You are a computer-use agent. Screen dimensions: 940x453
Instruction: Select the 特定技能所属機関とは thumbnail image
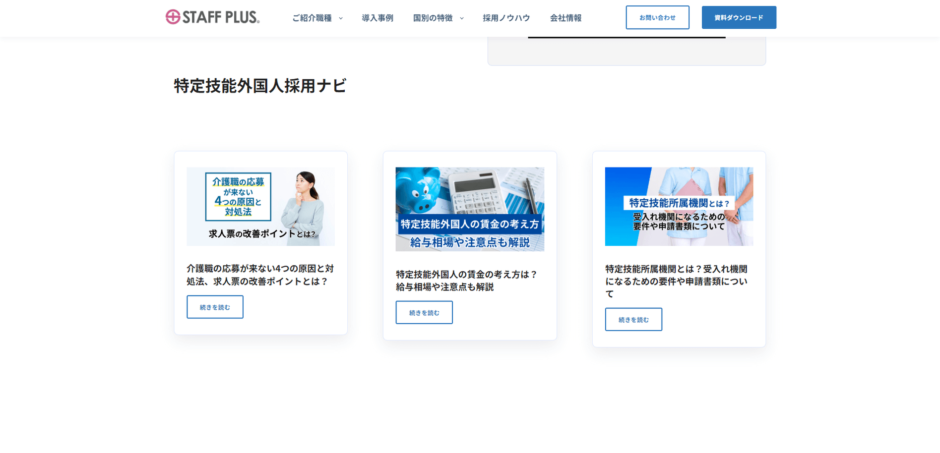[x=679, y=206]
